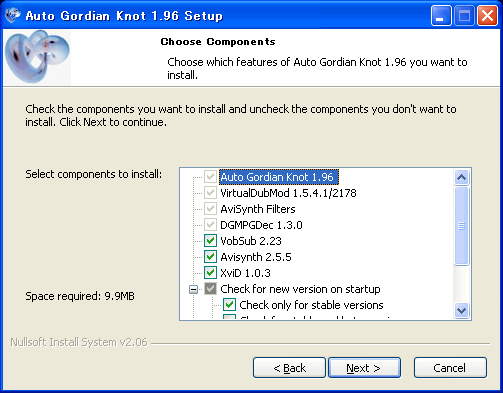
Task: Click the Nullsoft Install System v2.06 text
Action: 79,342
